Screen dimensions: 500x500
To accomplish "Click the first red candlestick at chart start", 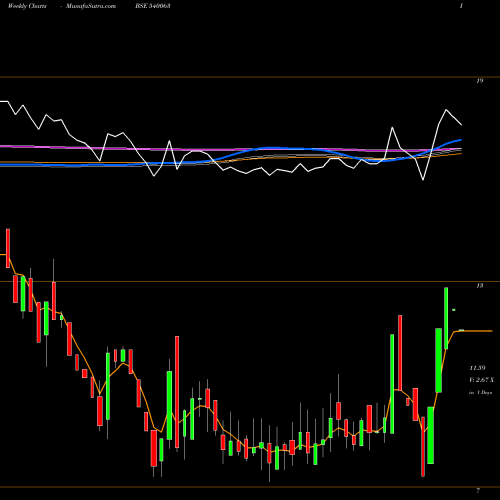I will click(8, 248).
